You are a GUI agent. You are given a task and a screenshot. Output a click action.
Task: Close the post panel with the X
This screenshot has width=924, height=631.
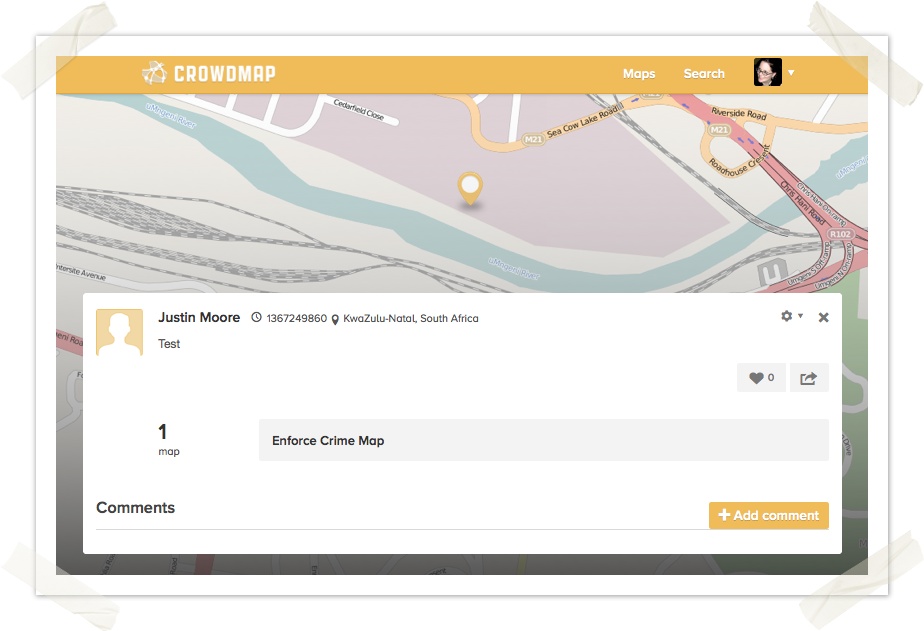coord(823,317)
